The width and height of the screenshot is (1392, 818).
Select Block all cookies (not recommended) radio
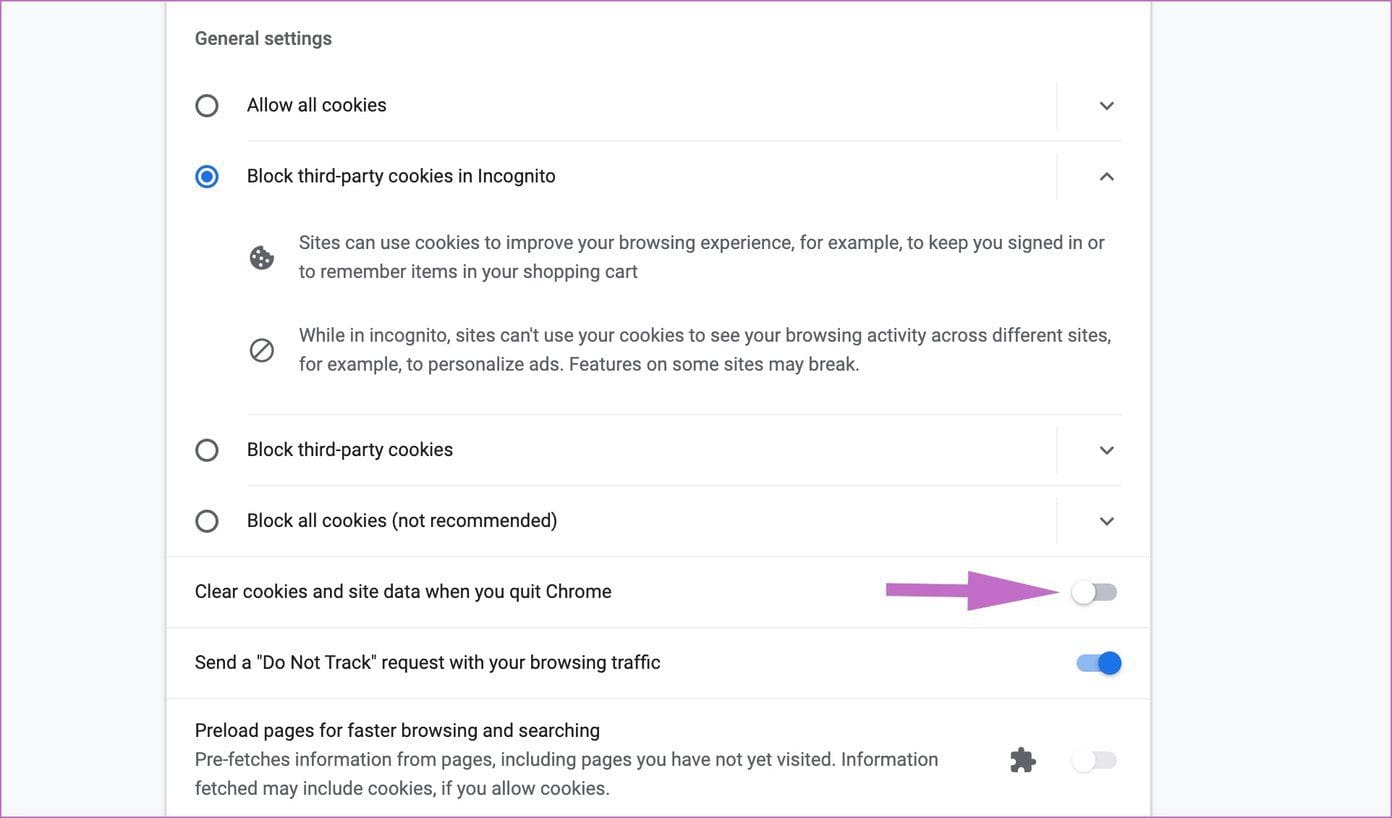[x=207, y=521]
